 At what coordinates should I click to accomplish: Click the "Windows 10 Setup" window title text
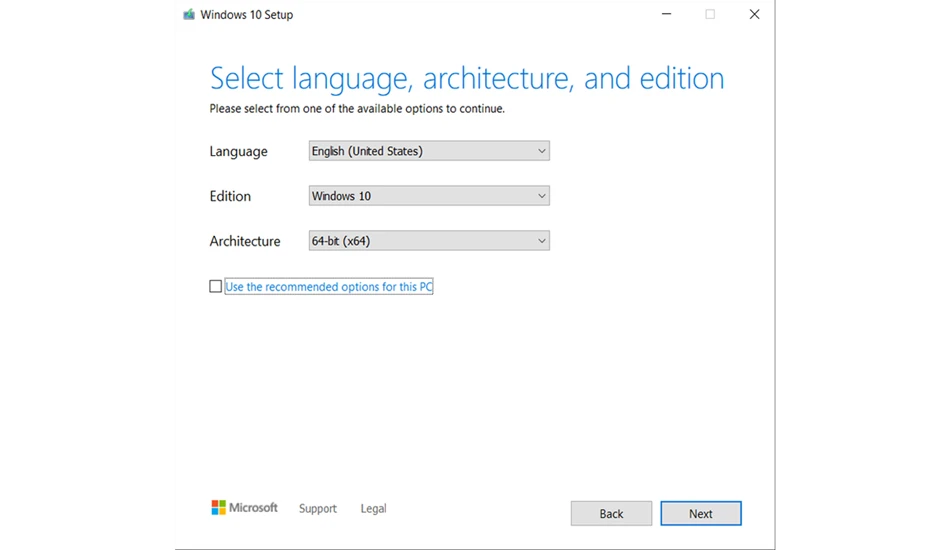(x=247, y=15)
